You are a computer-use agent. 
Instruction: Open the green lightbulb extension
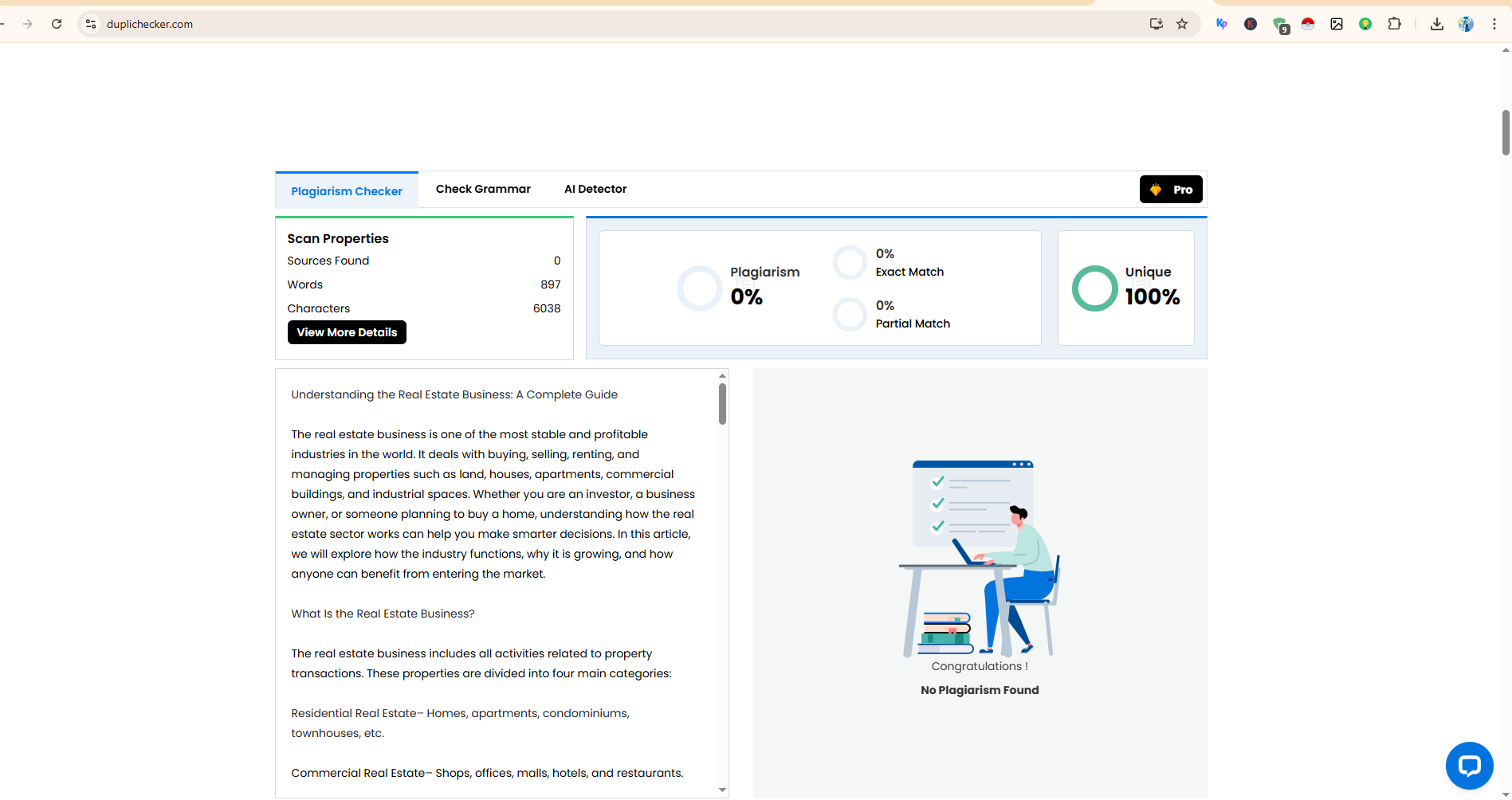1365,24
